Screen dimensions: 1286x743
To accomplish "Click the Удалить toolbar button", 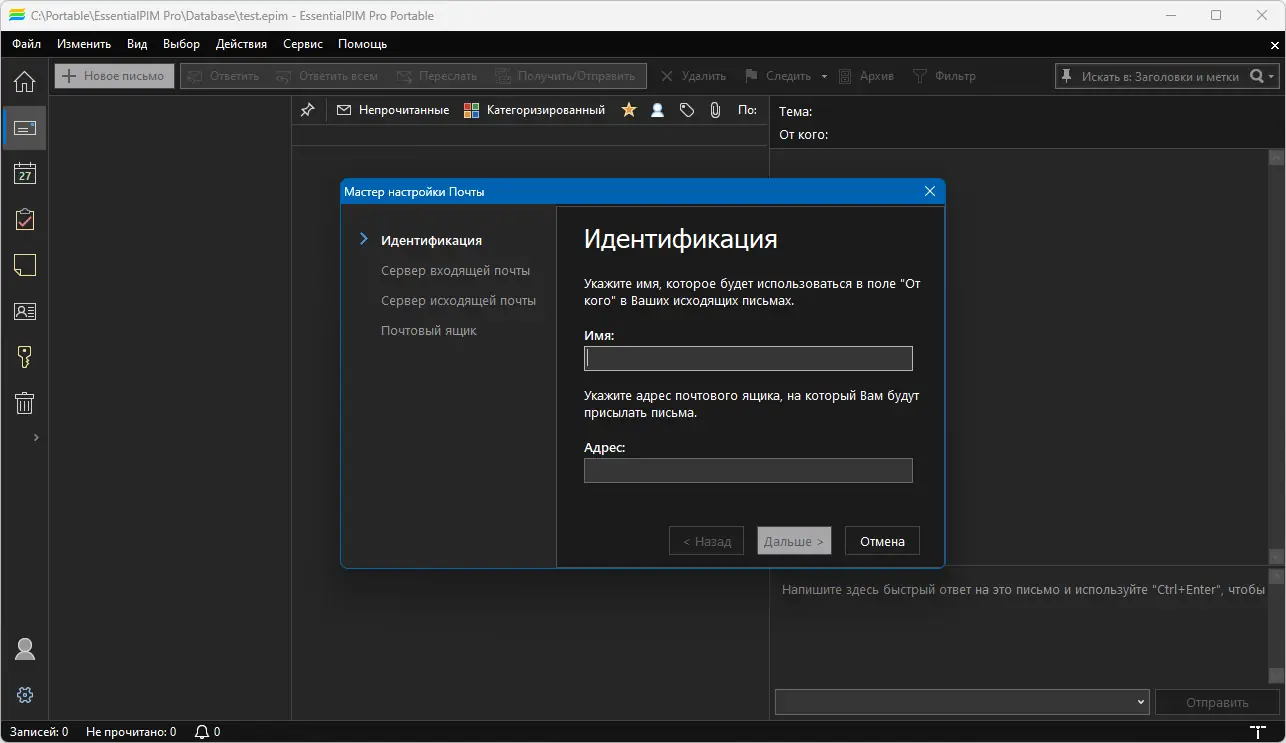I will click(693, 76).
